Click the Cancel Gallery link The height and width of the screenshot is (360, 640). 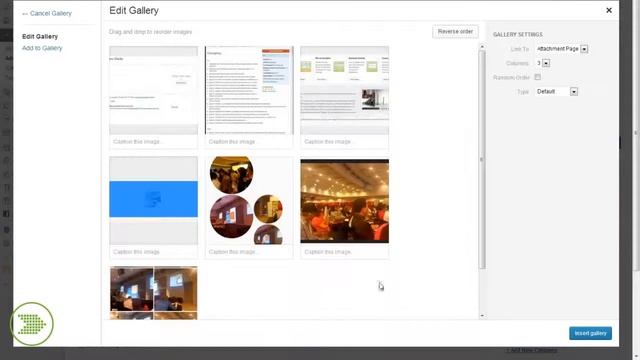click(x=47, y=13)
